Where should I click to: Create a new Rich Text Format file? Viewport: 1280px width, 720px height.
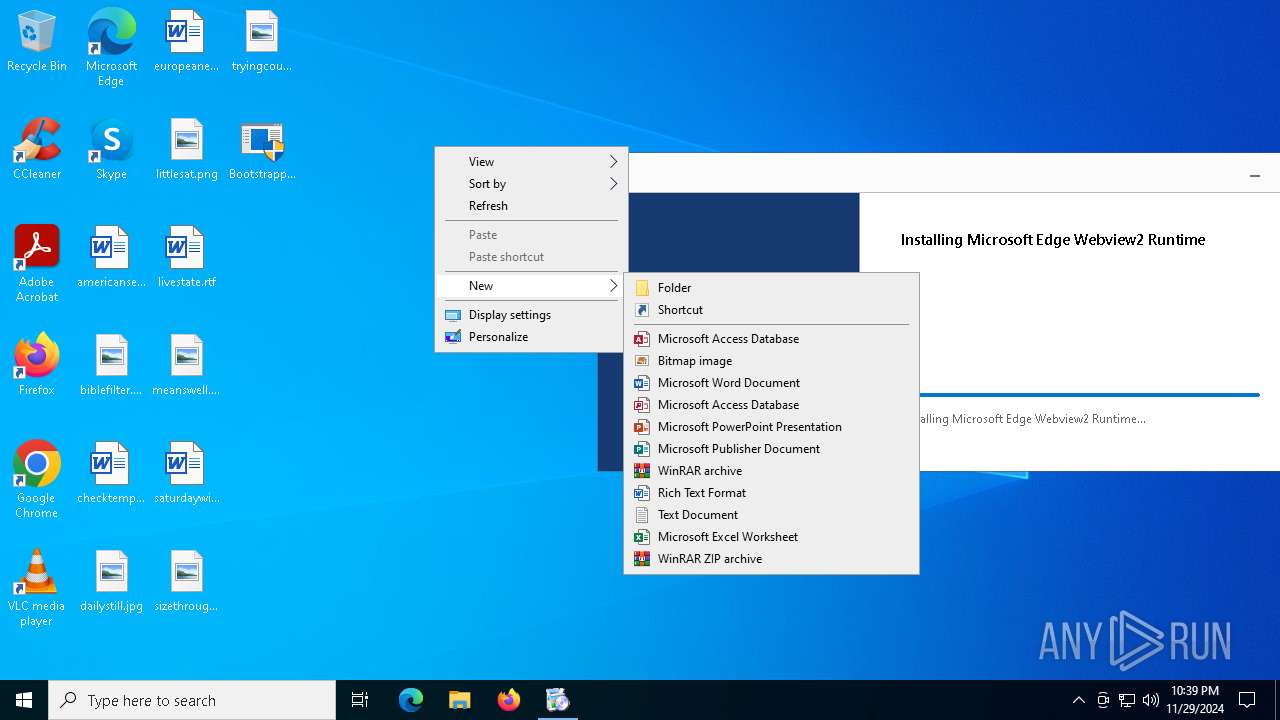click(x=771, y=493)
